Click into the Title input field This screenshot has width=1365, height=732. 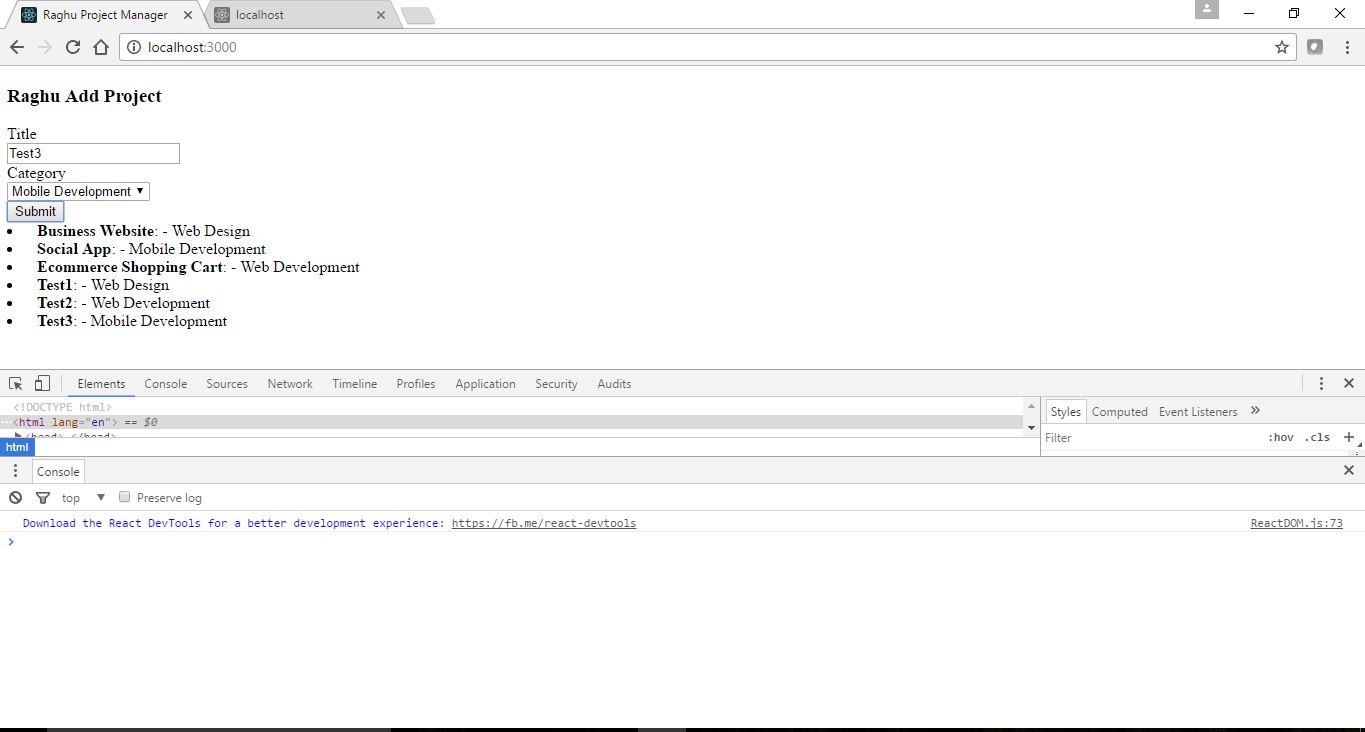[x=93, y=153]
